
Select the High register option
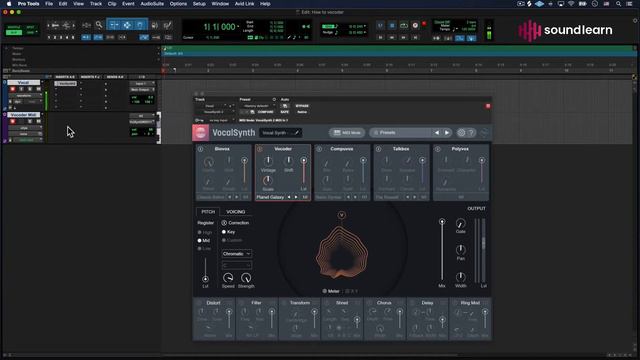[x=205, y=232]
